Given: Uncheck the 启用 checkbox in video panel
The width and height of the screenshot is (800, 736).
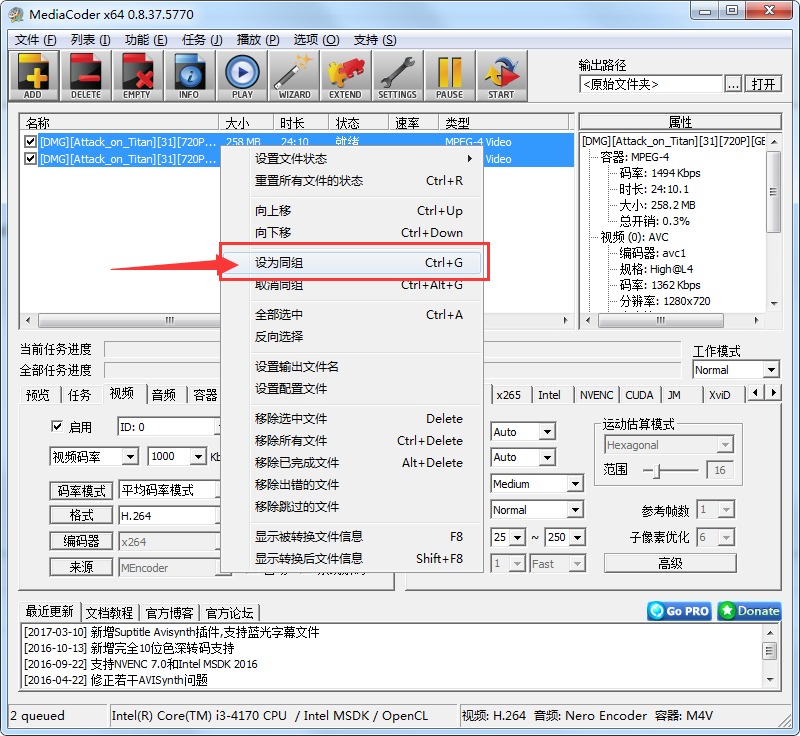Looking at the screenshot, I should [x=56, y=426].
